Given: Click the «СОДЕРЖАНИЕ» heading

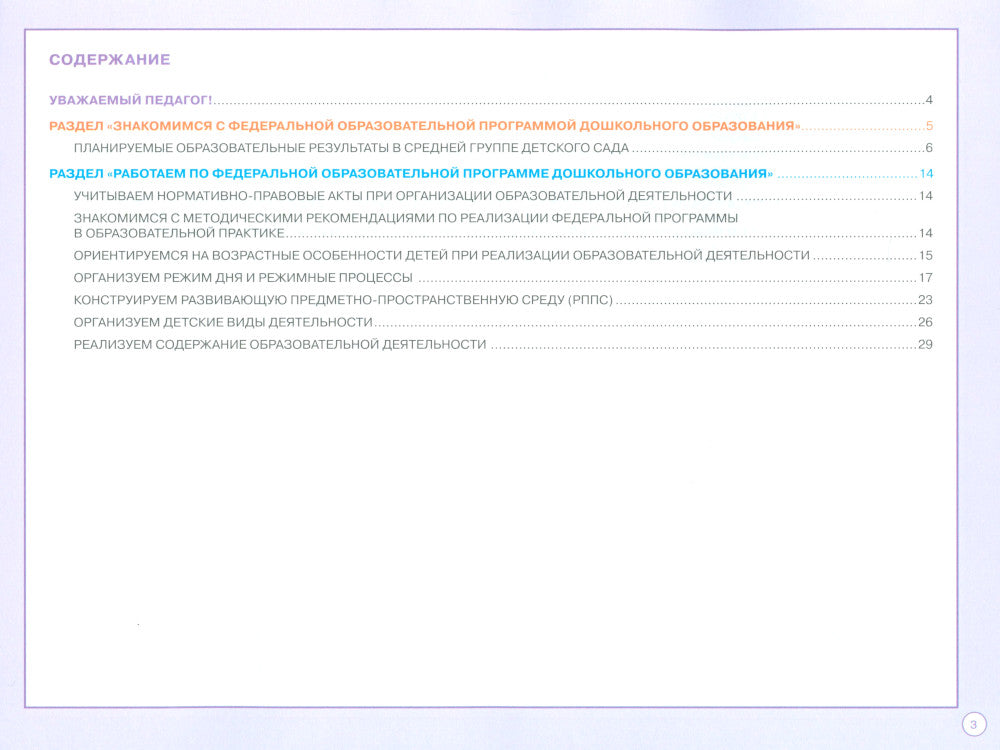Looking at the screenshot, I should tap(110, 60).
